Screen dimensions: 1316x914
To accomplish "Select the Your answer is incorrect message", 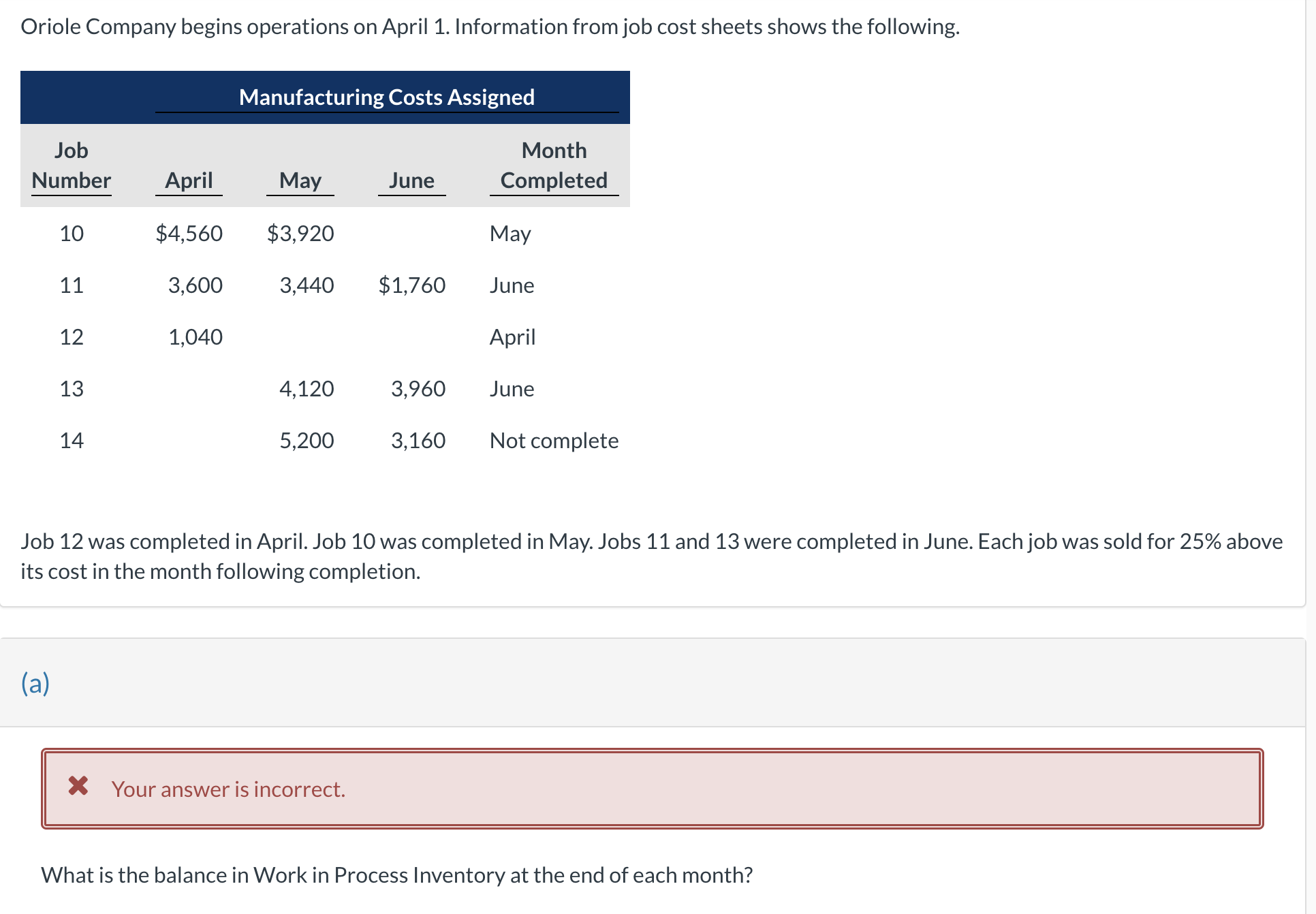I will point(228,789).
